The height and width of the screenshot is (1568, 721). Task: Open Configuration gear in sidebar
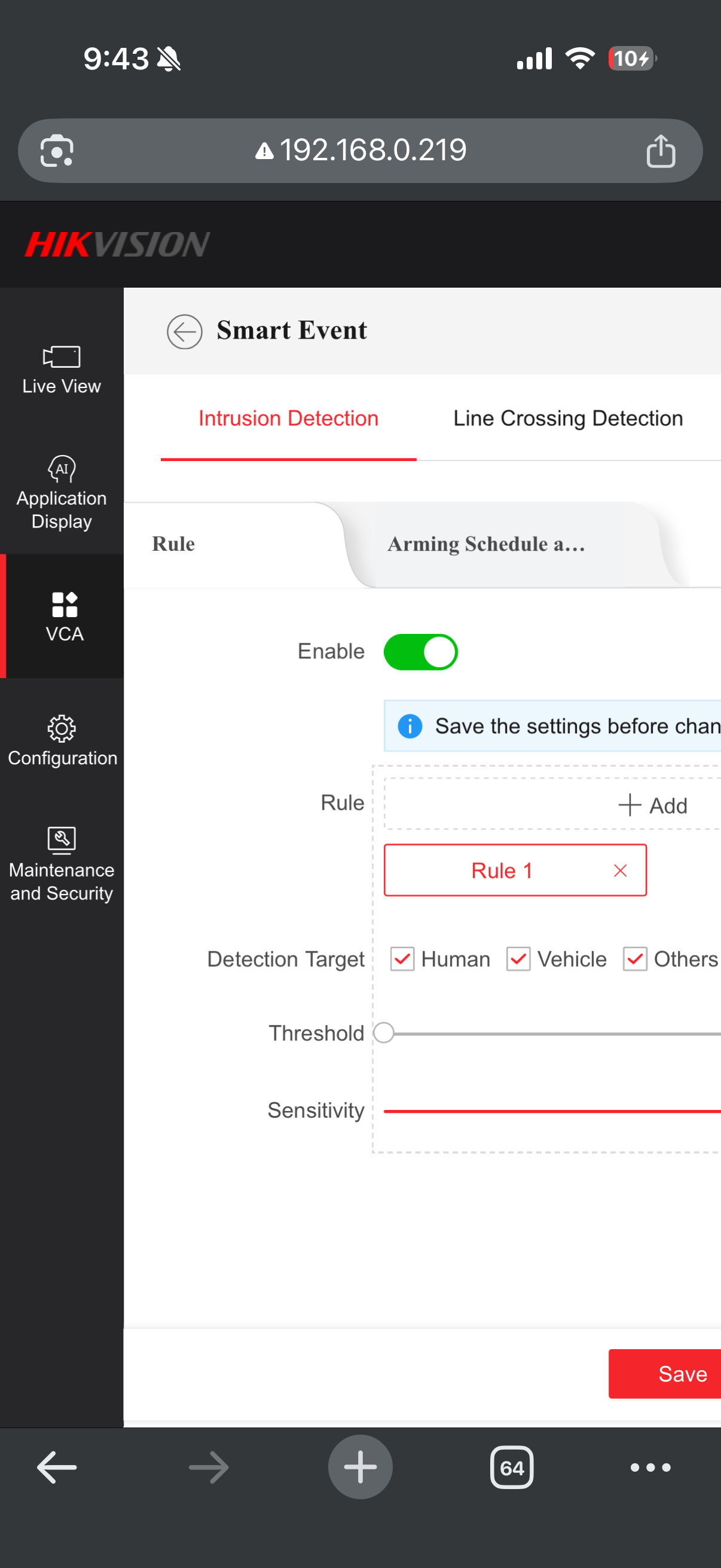62,741
